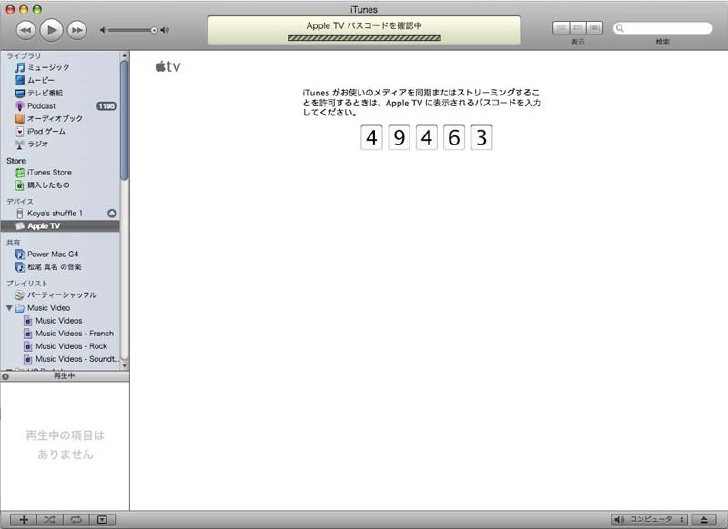Open the コンピュータ speaker dropdown

[x=649, y=520]
